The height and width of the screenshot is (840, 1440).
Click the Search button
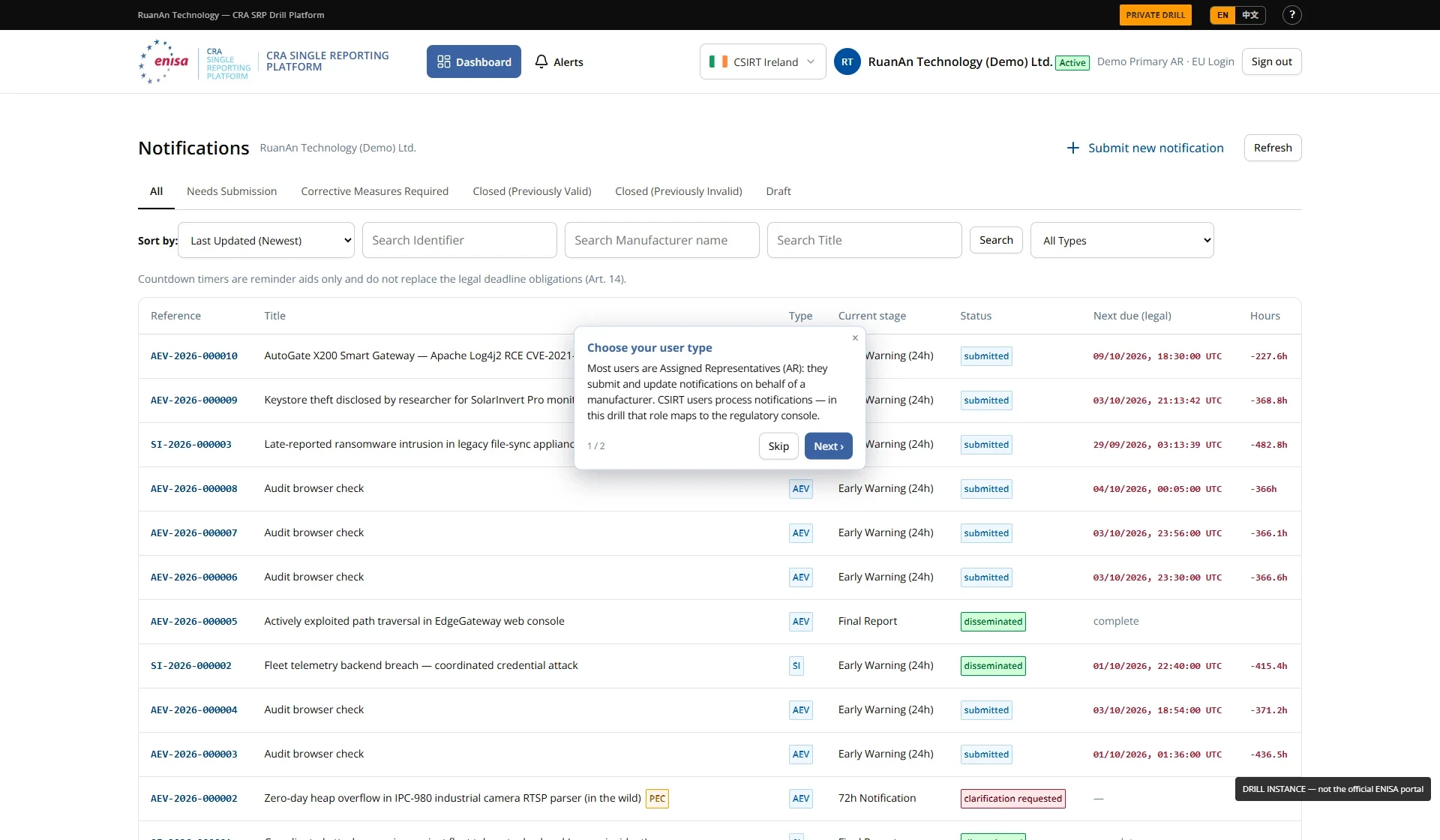point(996,240)
